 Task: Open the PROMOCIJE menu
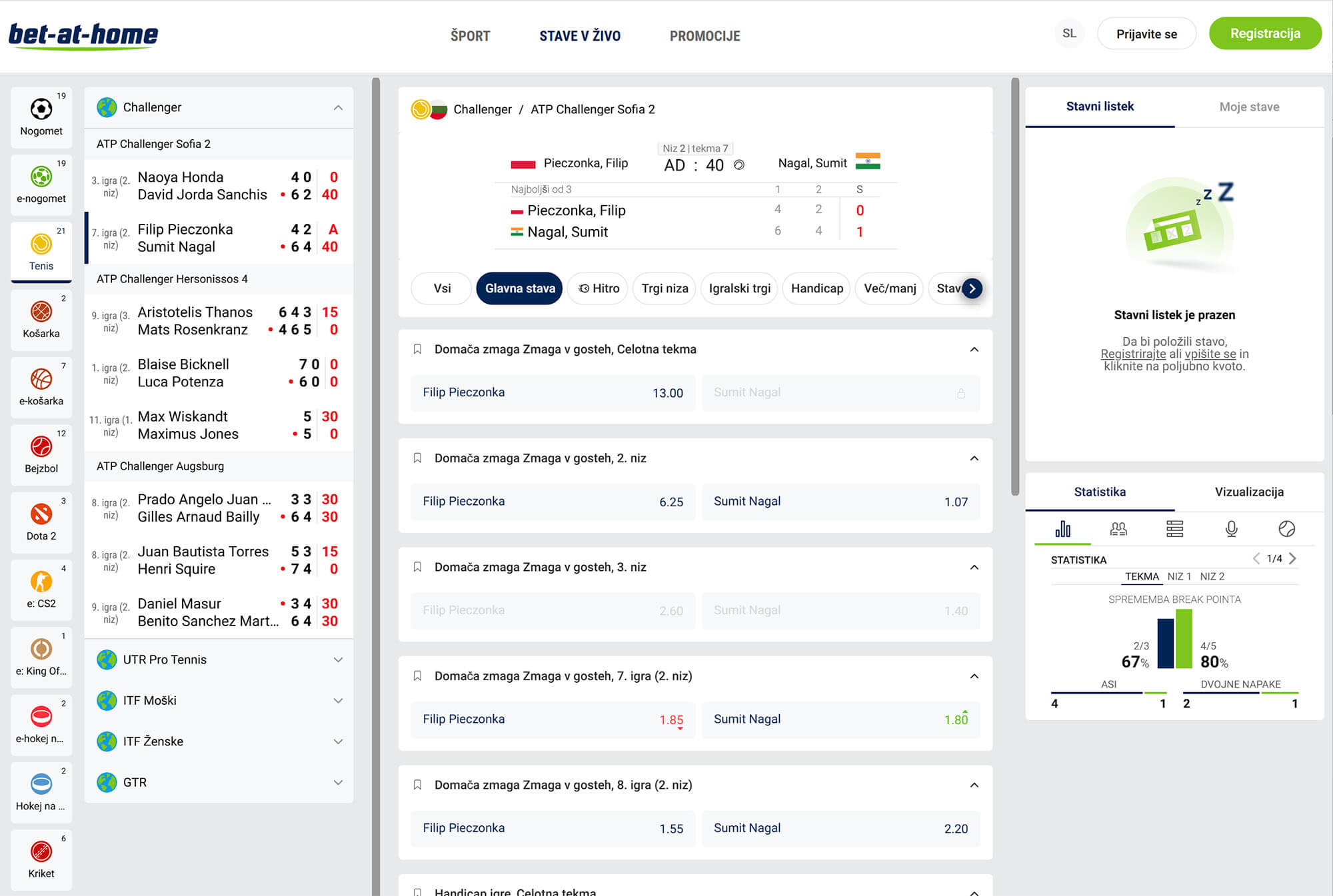[x=705, y=36]
